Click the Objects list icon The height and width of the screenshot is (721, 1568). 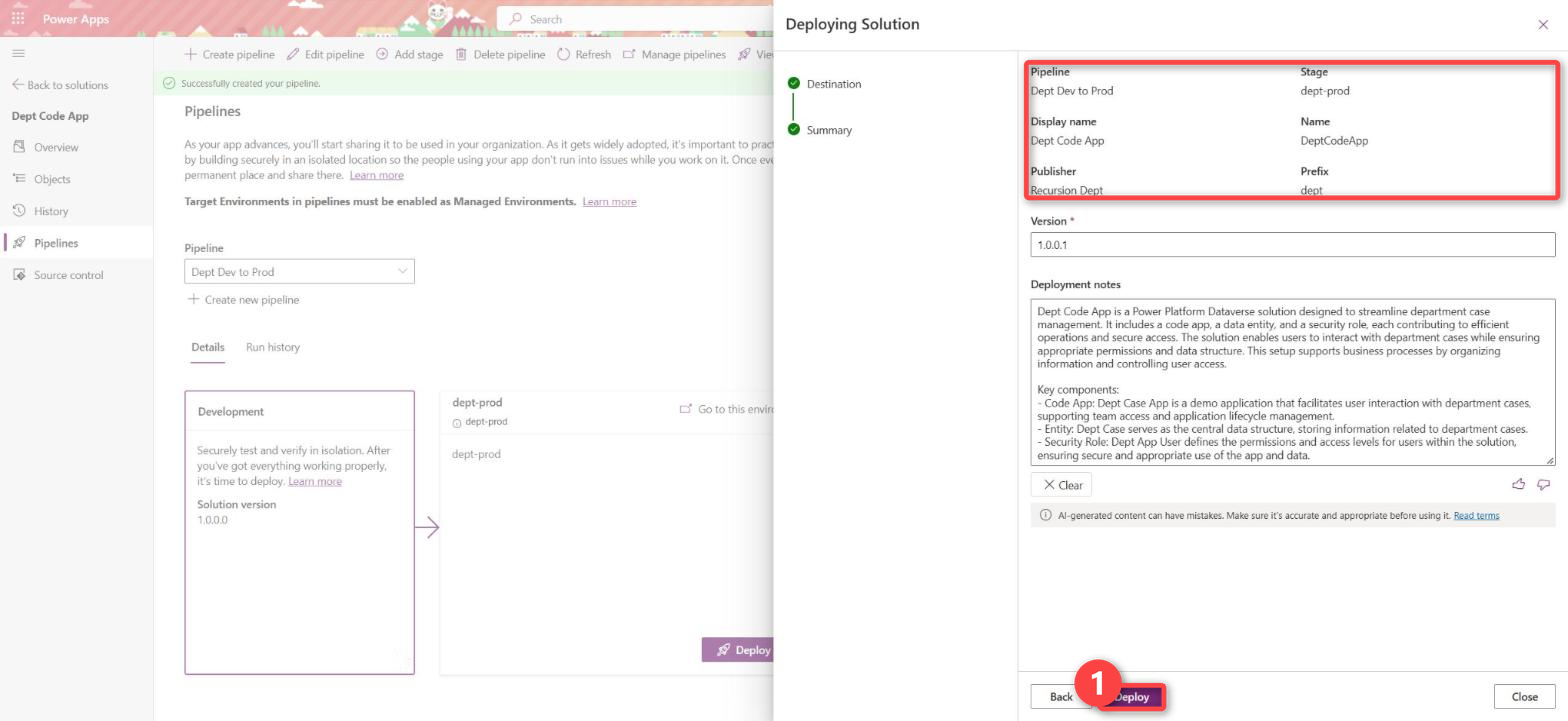(18, 179)
